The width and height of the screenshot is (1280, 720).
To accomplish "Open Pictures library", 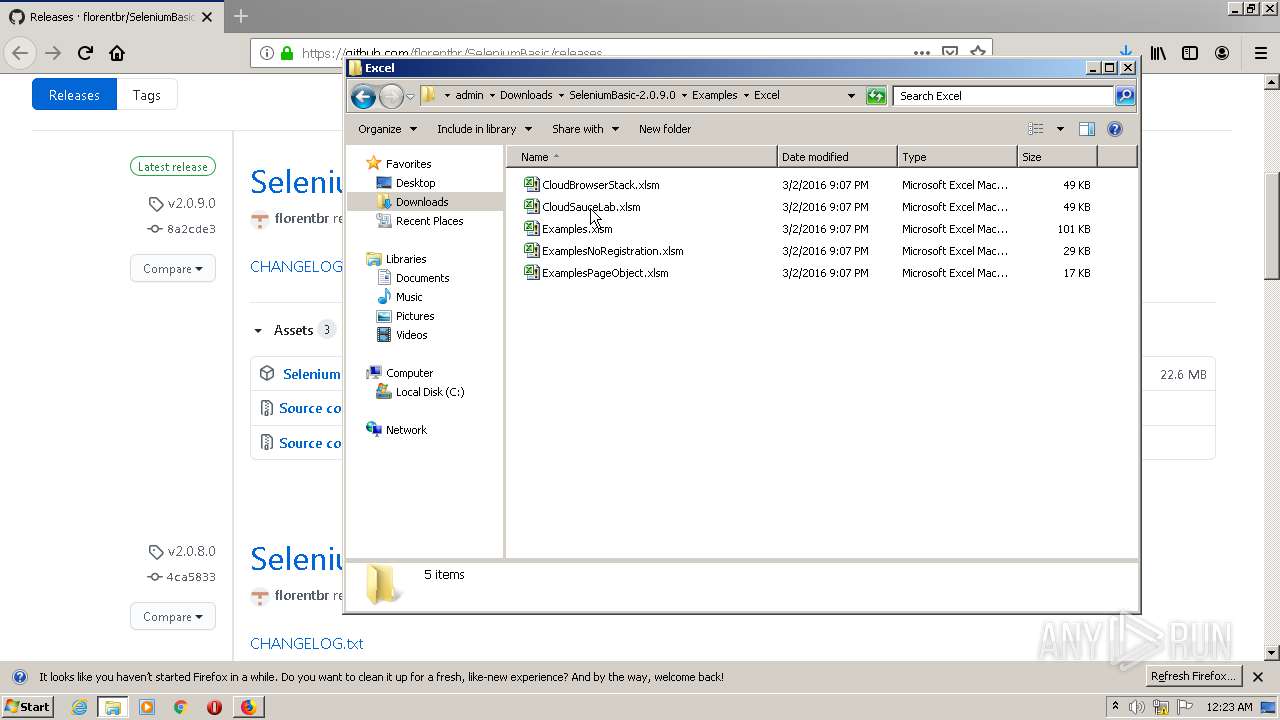I will (415, 316).
